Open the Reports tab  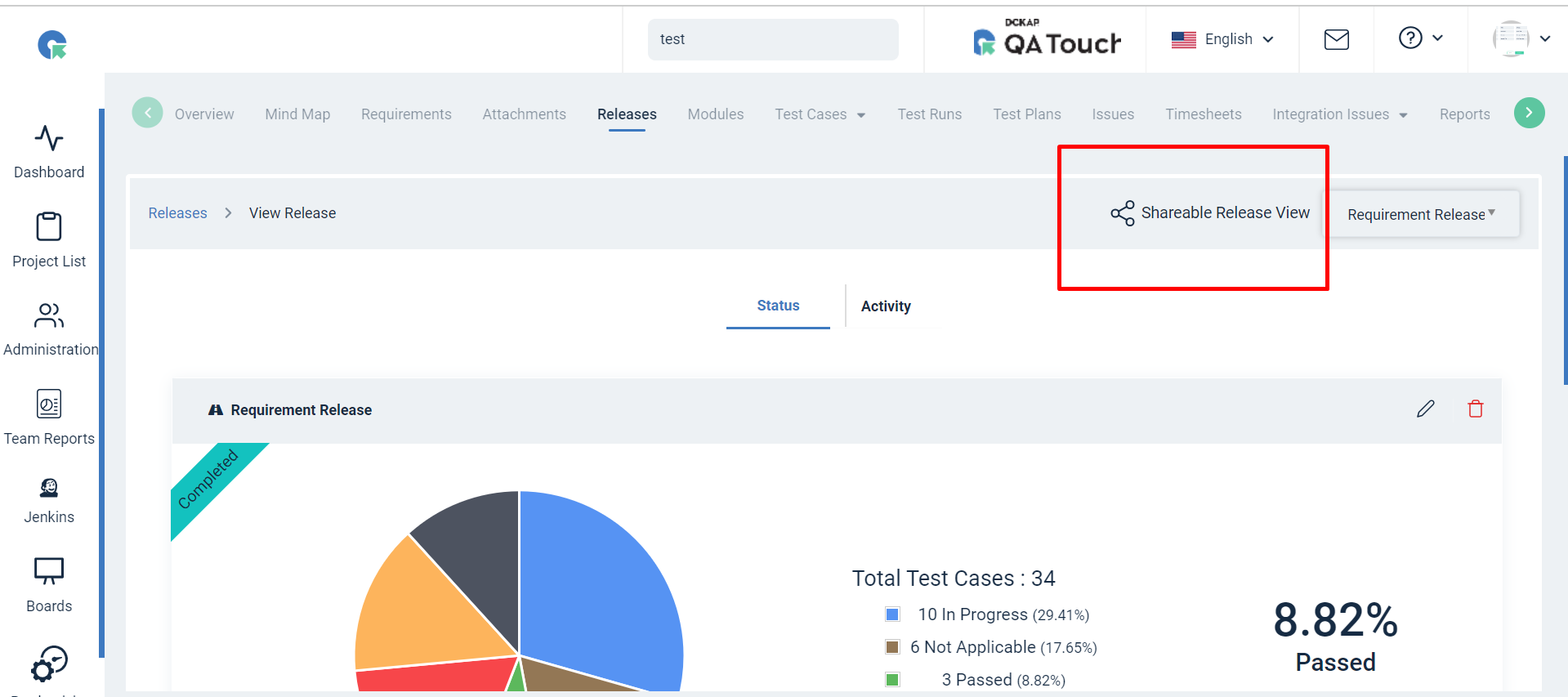click(x=1465, y=114)
